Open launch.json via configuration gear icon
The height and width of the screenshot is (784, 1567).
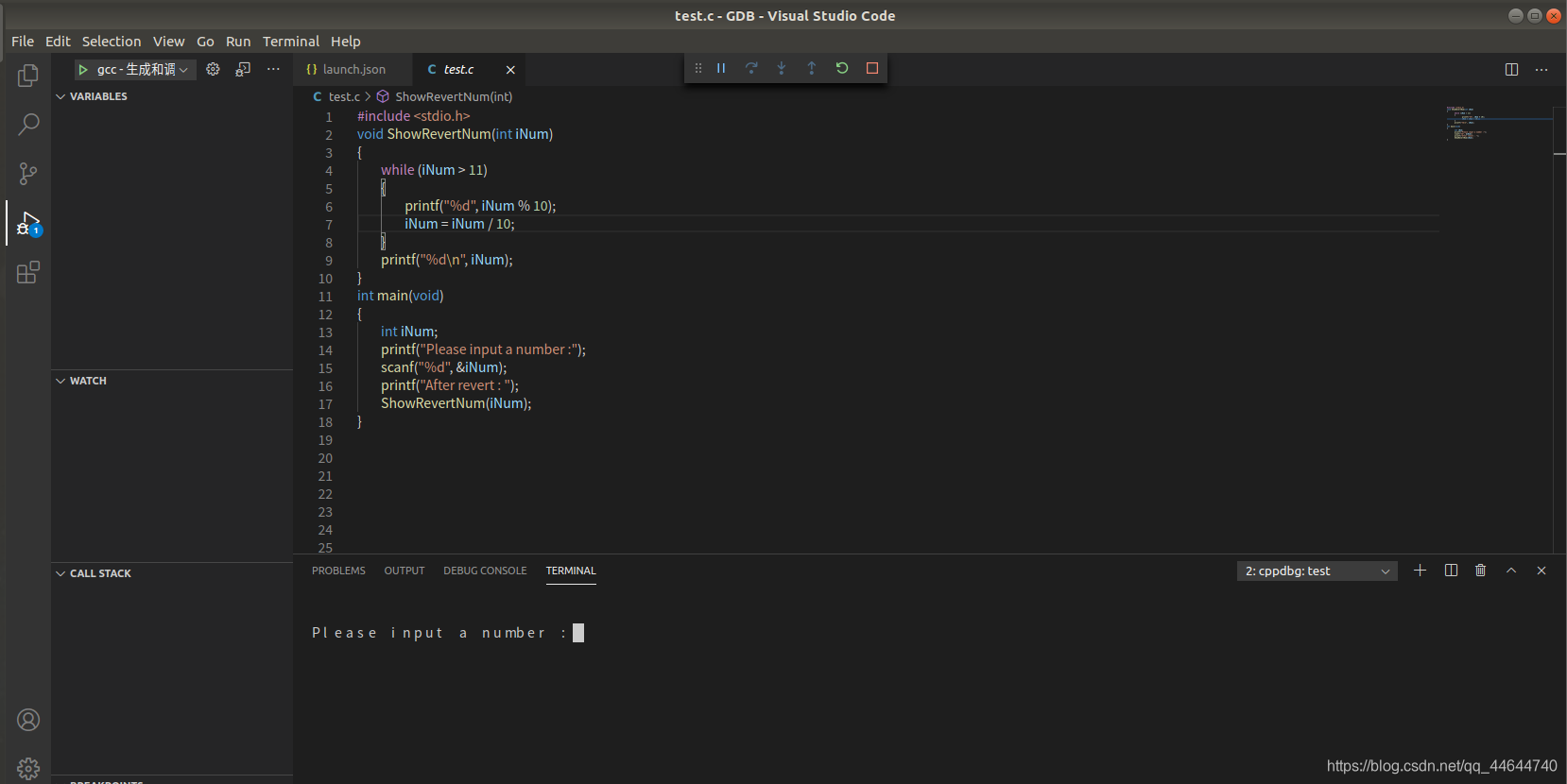click(x=213, y=69)
